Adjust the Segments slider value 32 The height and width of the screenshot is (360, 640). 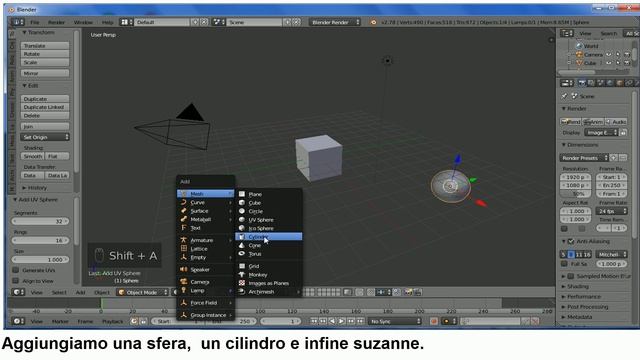40,221
